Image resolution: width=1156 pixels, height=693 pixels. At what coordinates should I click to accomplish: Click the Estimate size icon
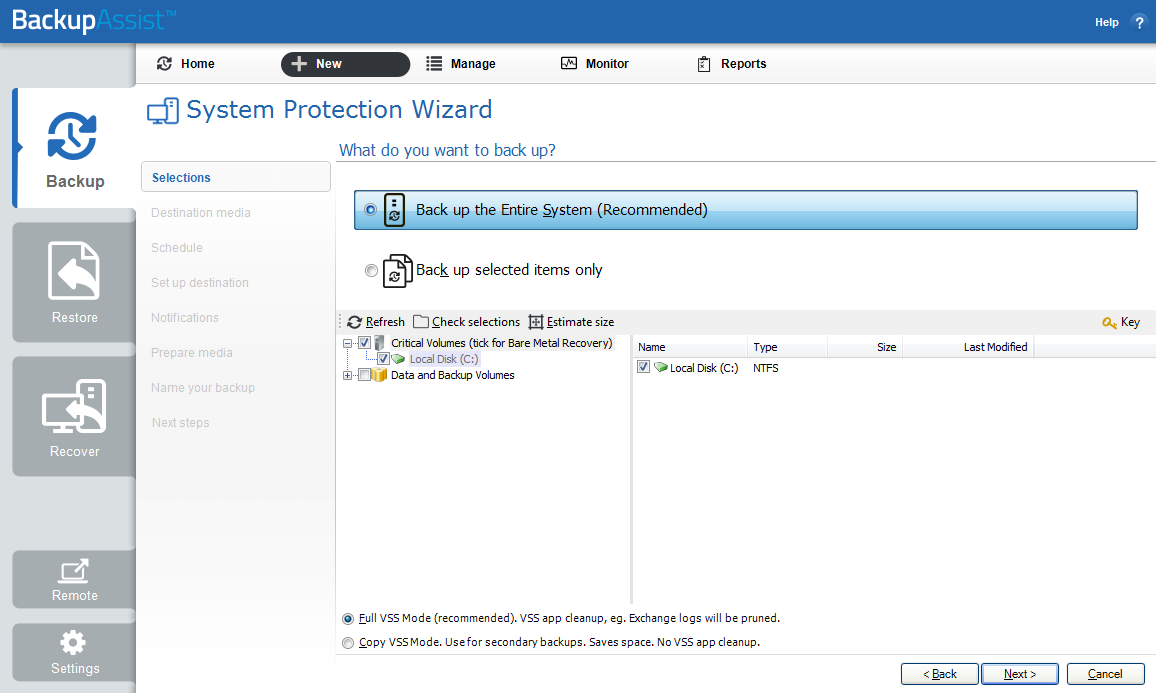pos(536,322)
